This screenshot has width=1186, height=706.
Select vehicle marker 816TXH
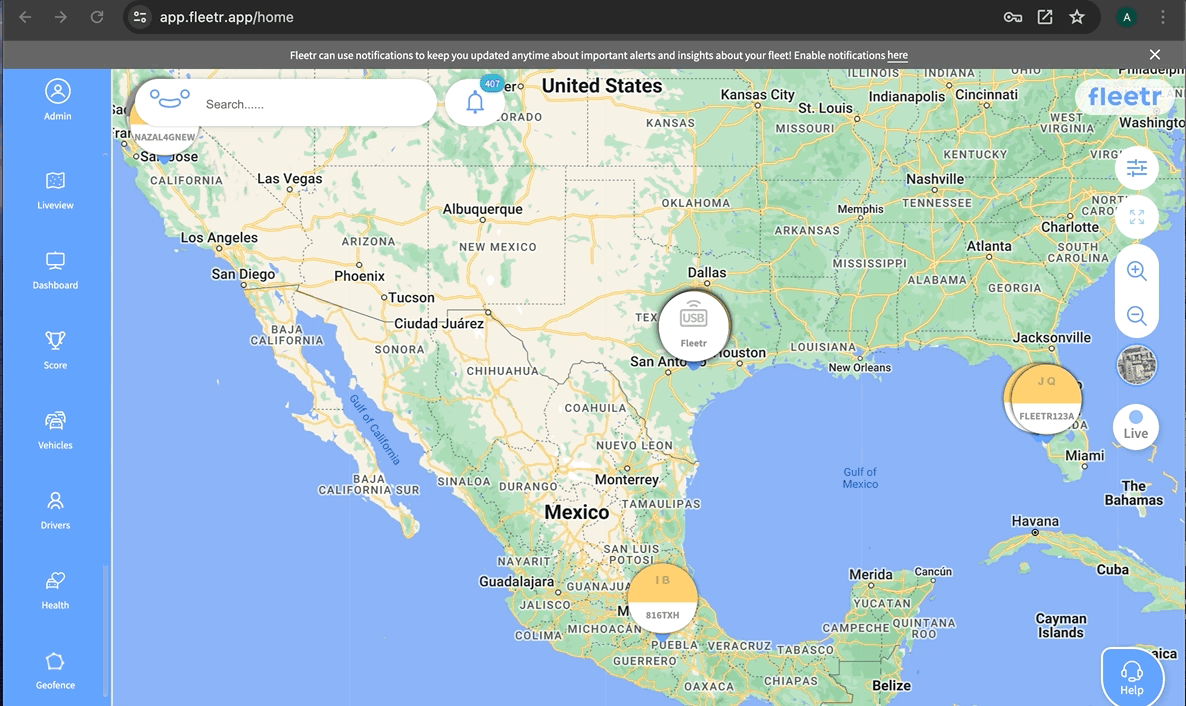[x=663, y=598]
